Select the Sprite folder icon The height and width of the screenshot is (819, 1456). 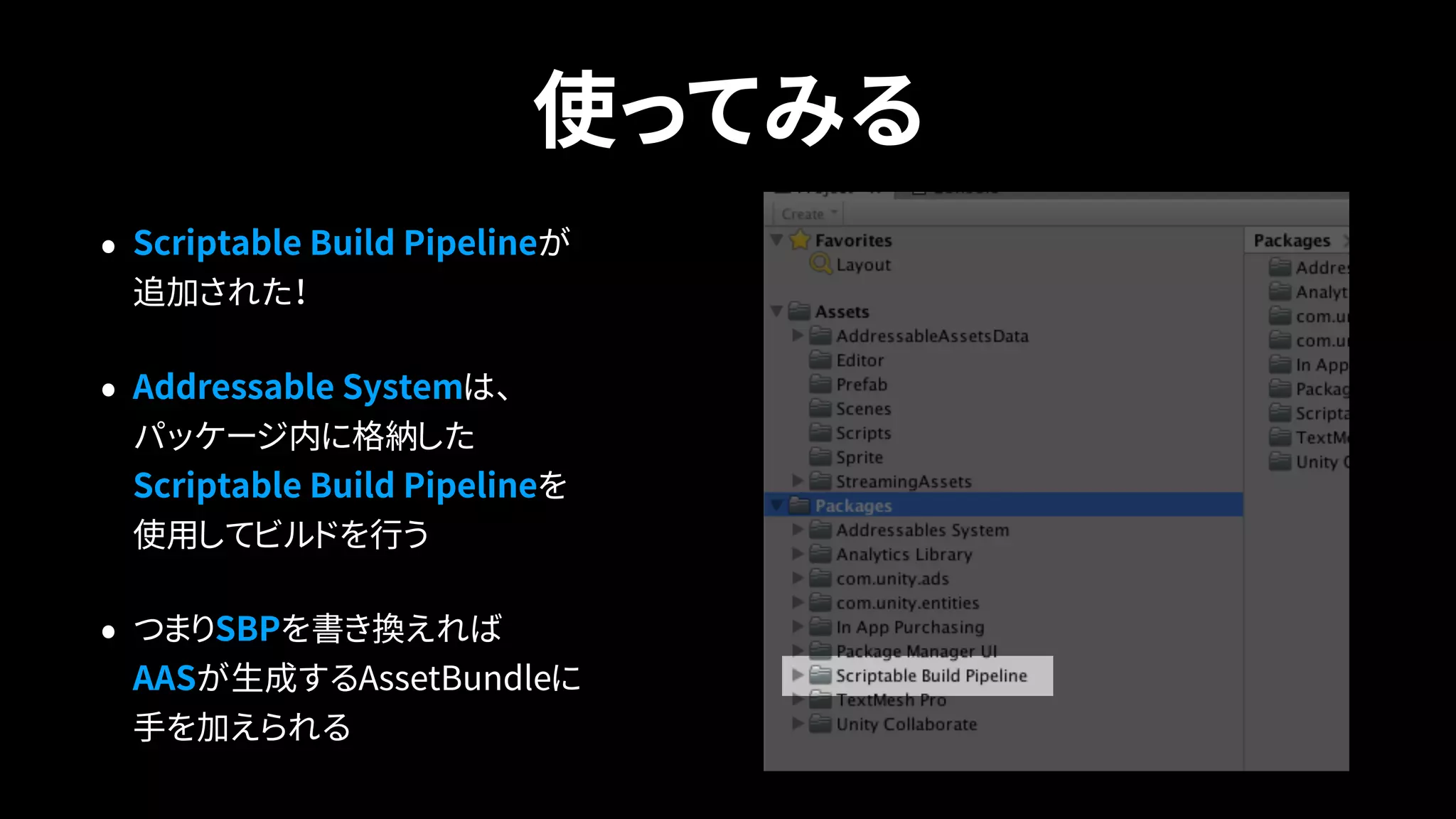click(820, 456)
